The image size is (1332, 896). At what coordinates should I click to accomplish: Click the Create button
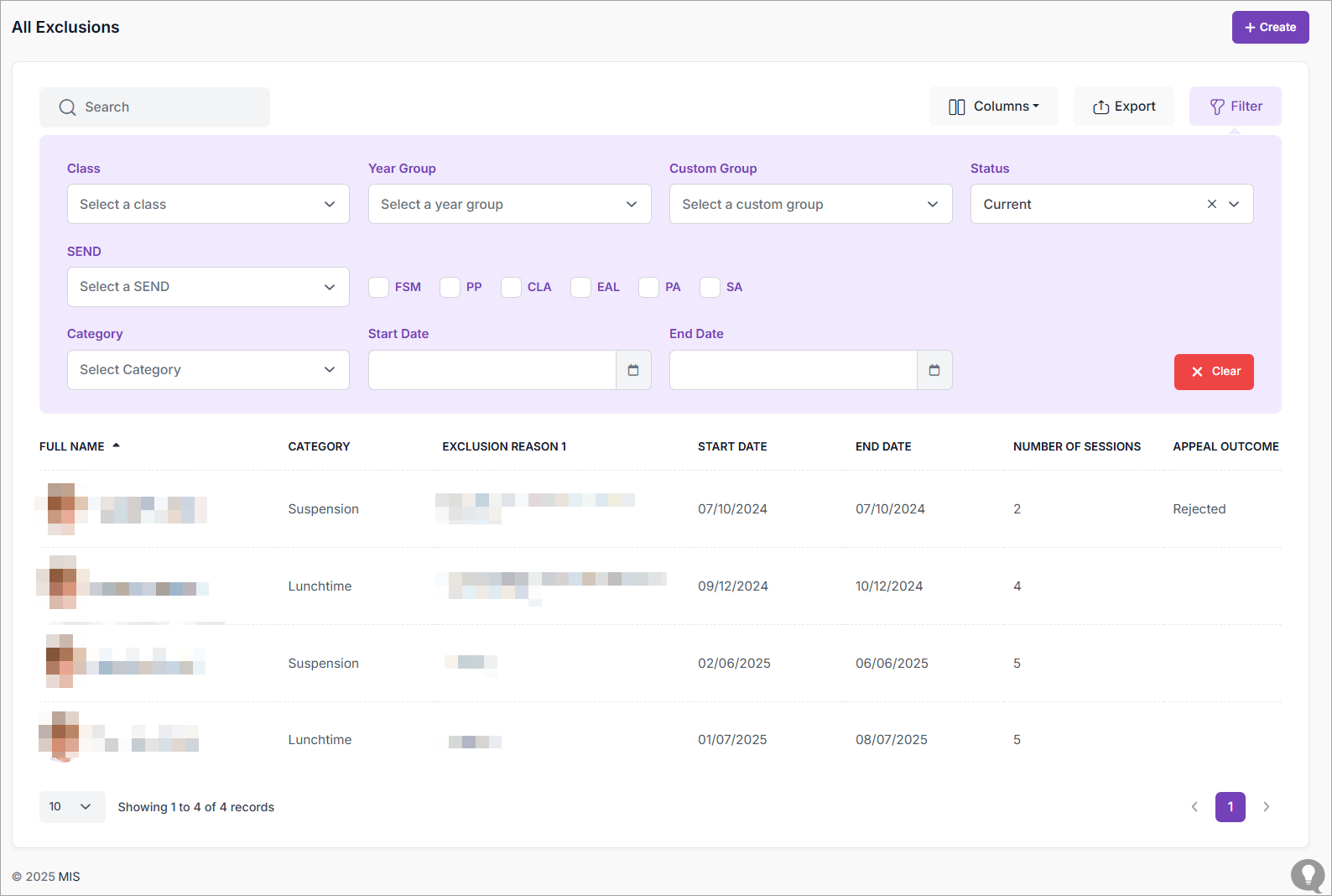tap(1270, 27)
